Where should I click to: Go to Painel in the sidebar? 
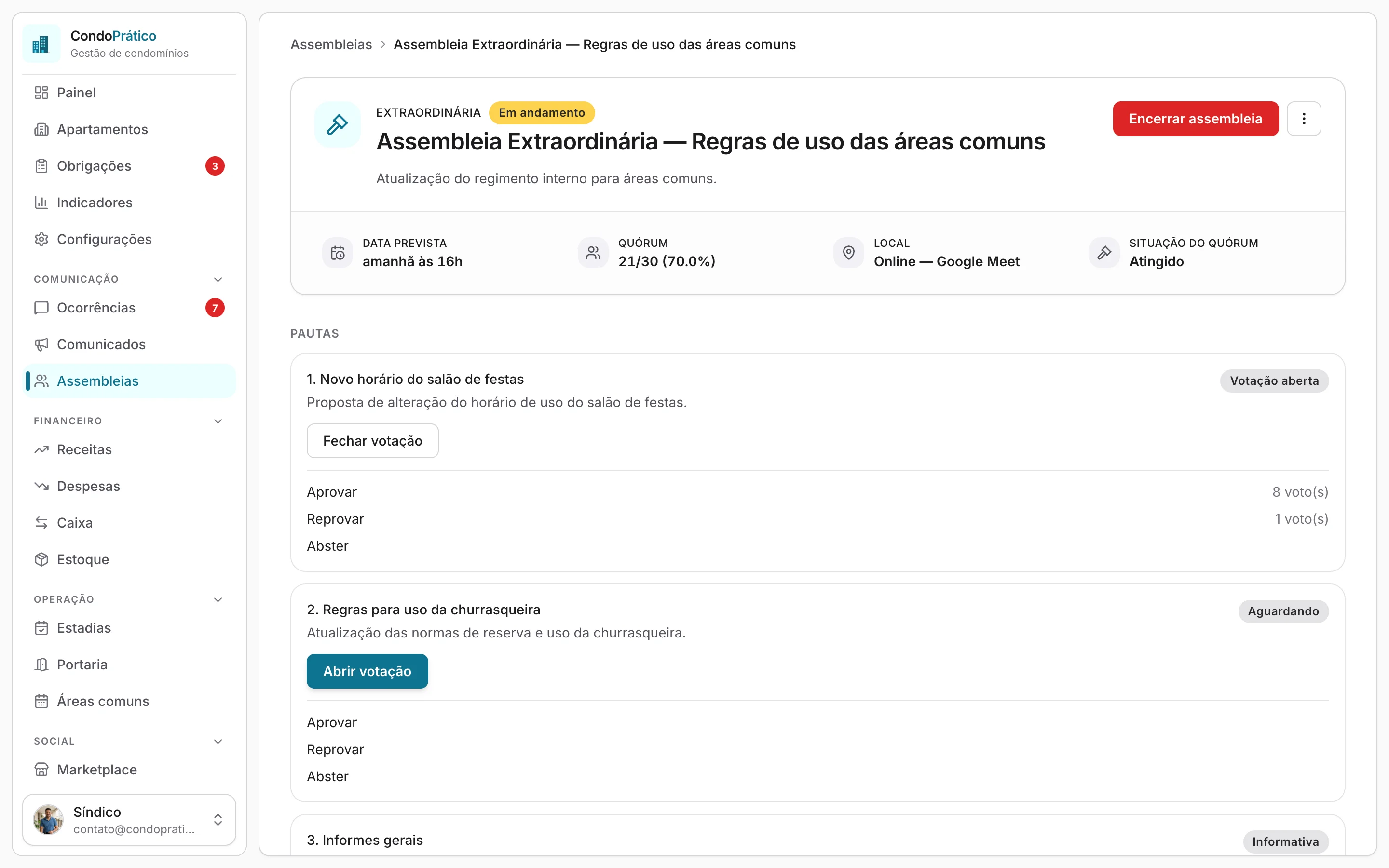[129, 93]
